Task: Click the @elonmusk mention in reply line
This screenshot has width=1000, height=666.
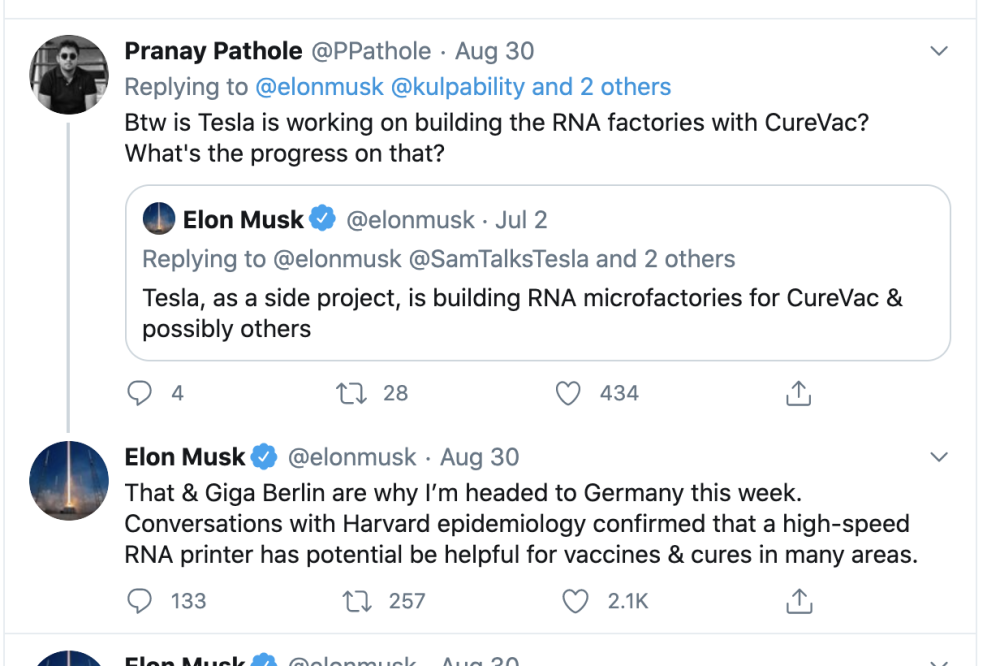Action: 320,87
